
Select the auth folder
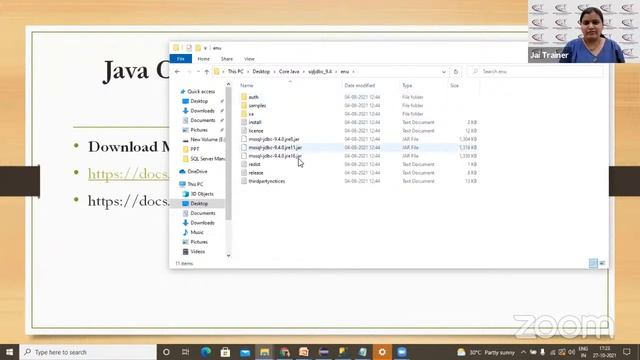pyautogui.click(x=253, y=97)
